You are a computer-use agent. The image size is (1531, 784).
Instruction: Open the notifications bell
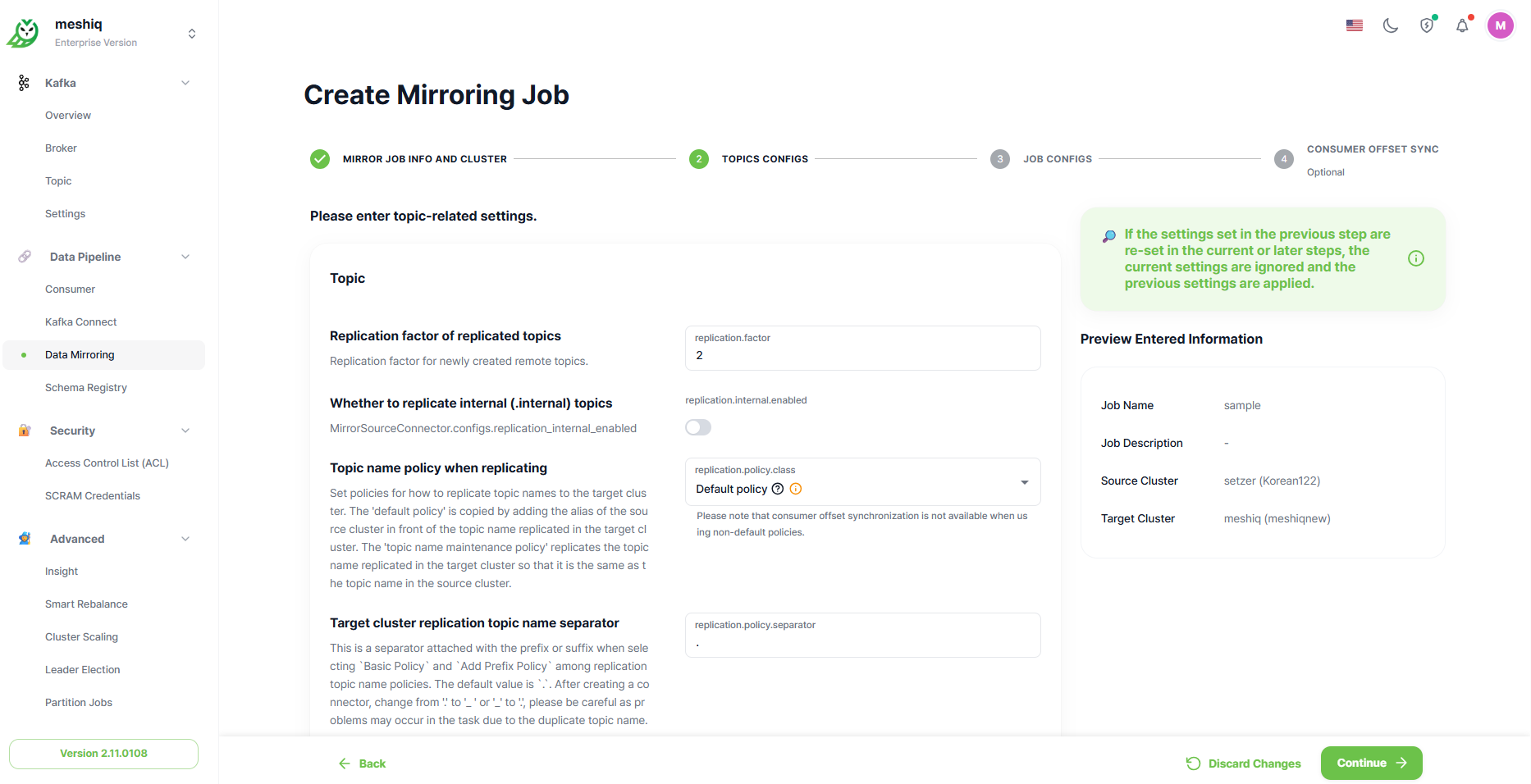(1462, 25)
